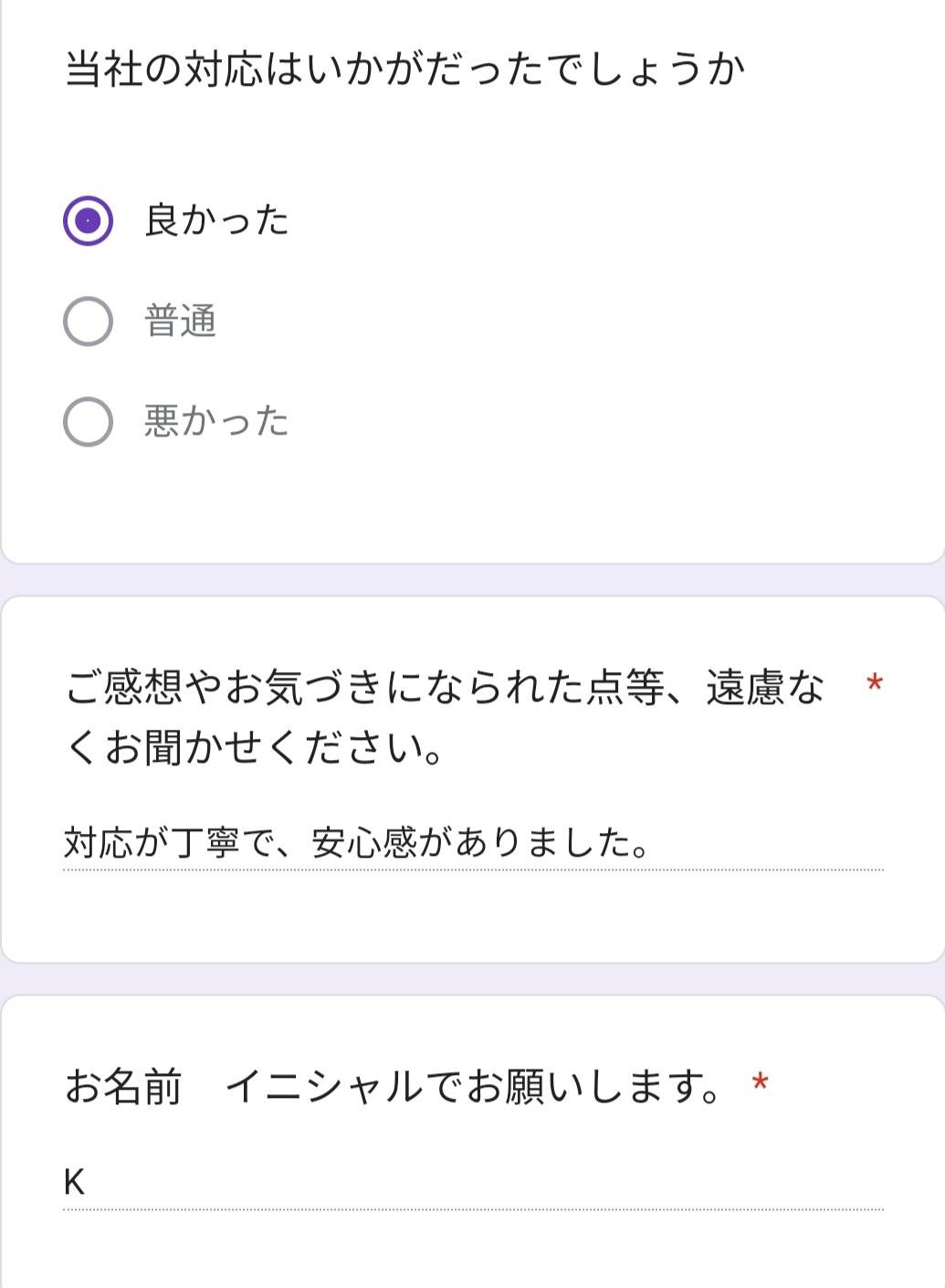Click the 悪かった option label text
Screen dimensions: 945x1288
point(216,422)
